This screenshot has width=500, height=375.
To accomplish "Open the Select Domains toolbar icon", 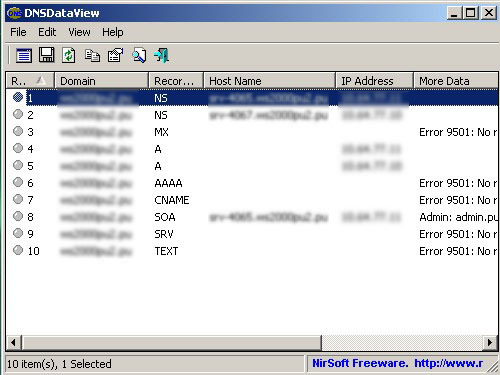I will tap(24, 55).
